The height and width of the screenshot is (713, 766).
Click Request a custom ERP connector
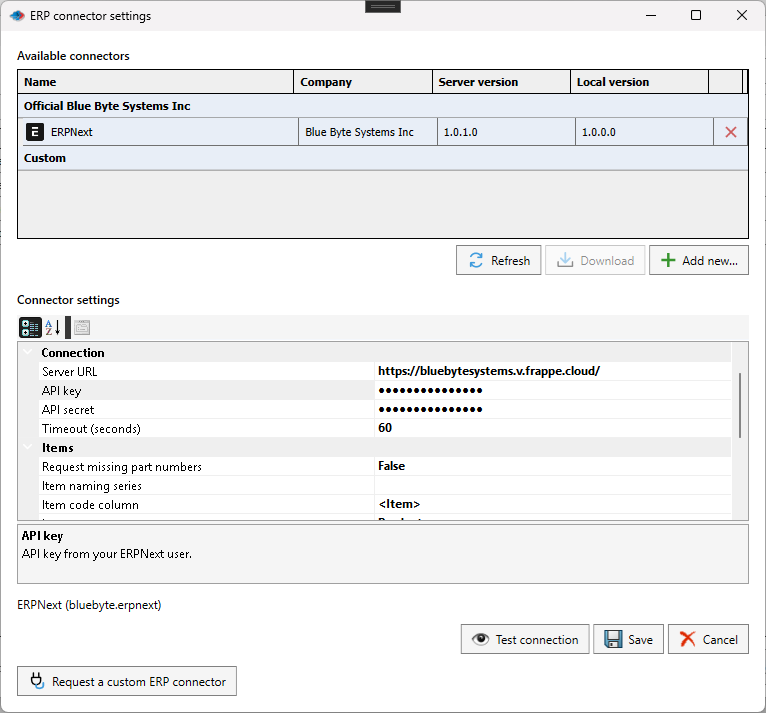(127, 681)
